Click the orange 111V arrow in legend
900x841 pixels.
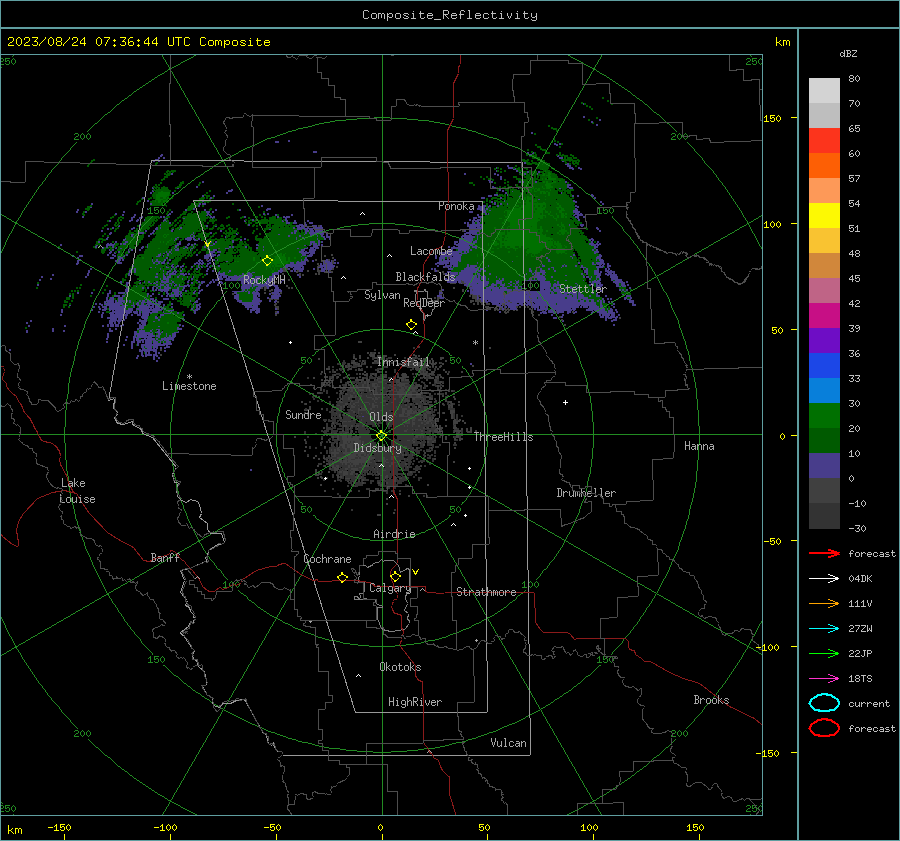[x=824, y=603]
